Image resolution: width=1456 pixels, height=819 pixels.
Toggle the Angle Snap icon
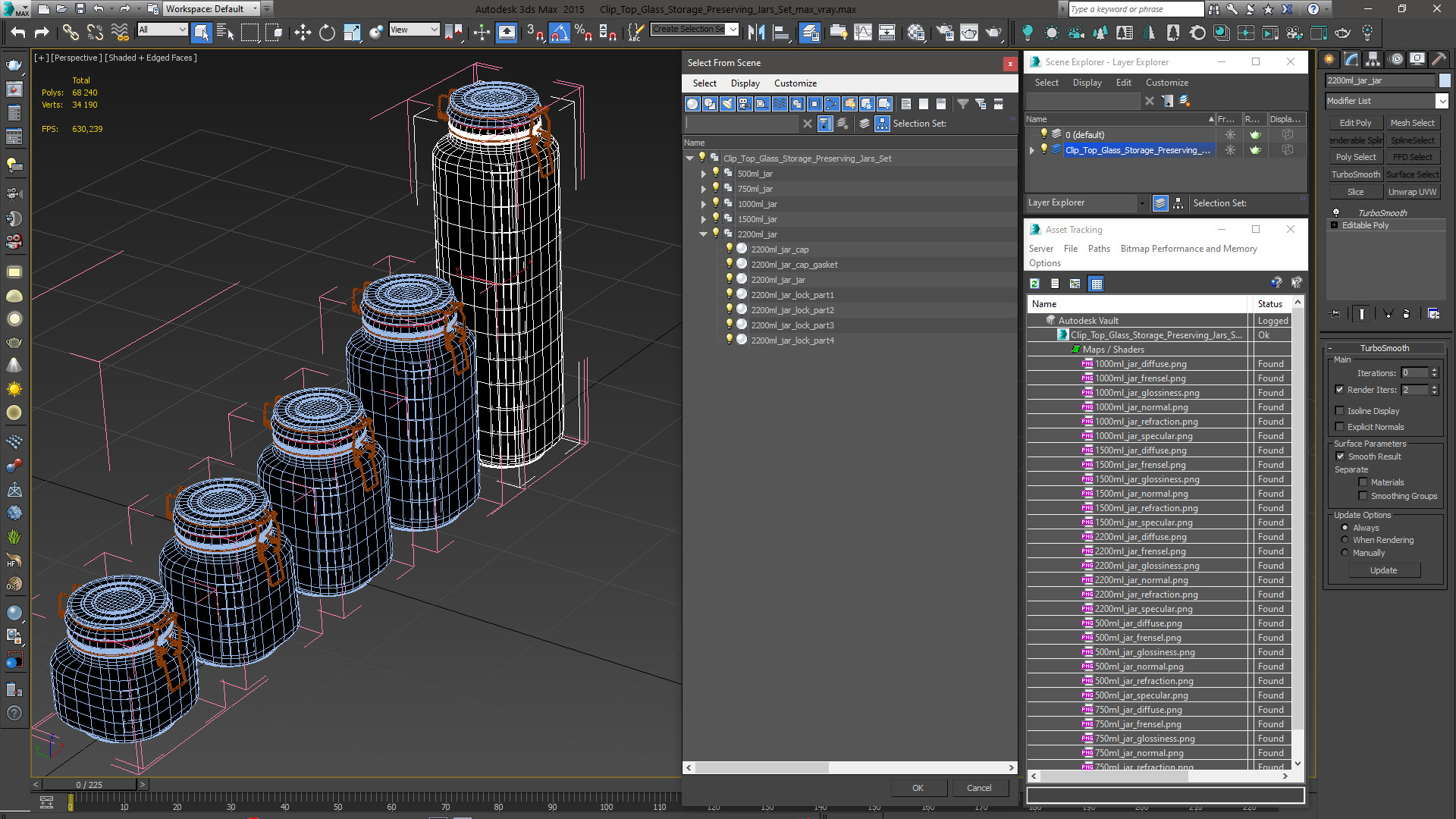pos(559,32)
